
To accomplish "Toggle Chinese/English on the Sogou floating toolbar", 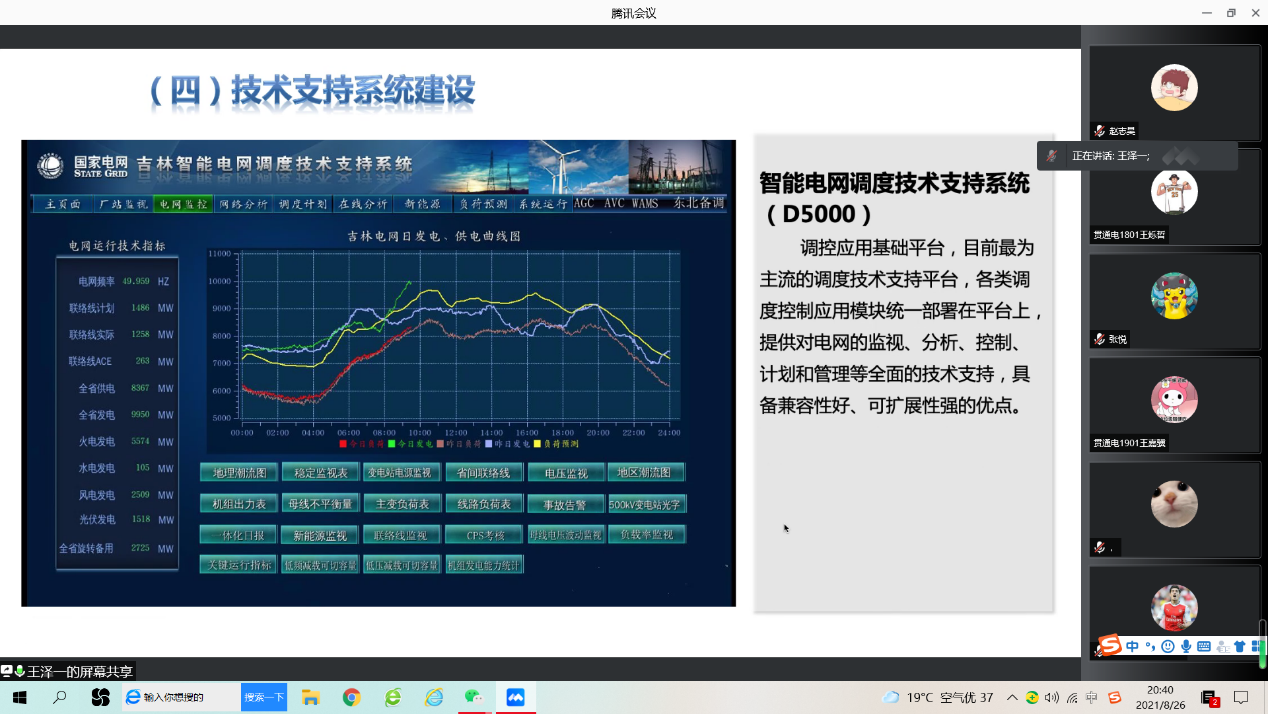I will 1133,646.
